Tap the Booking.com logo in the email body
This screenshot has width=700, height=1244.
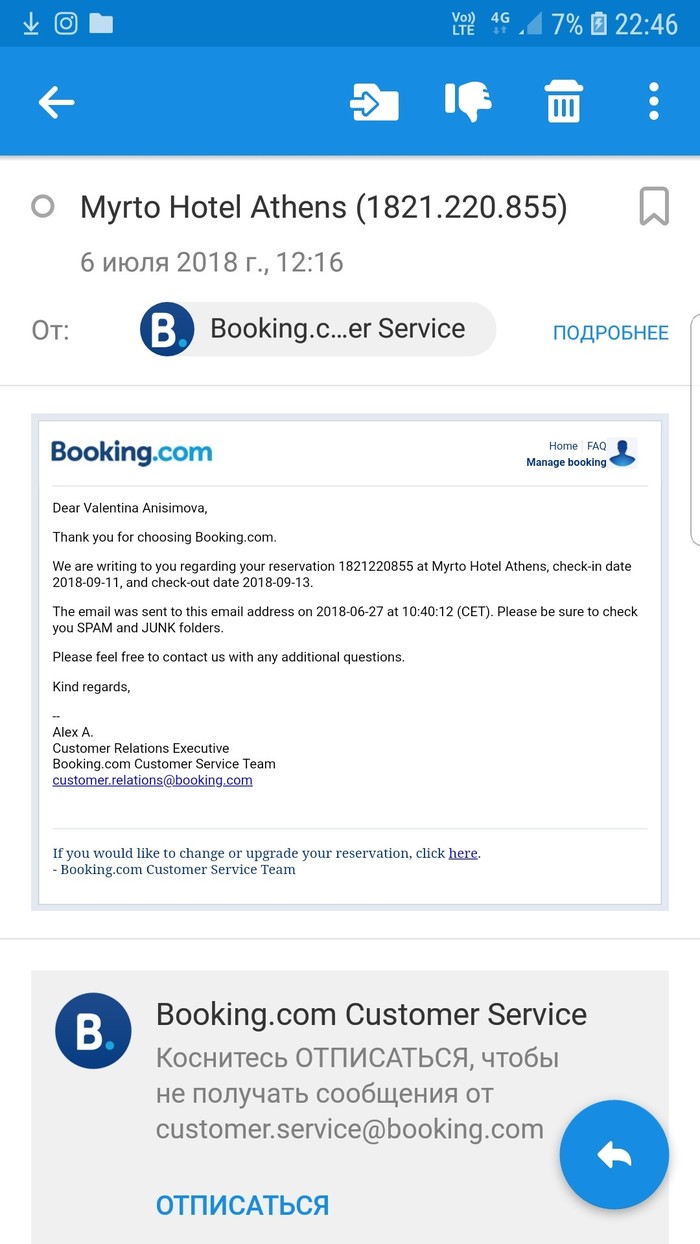pyautogui.click(x=132, y=452)
